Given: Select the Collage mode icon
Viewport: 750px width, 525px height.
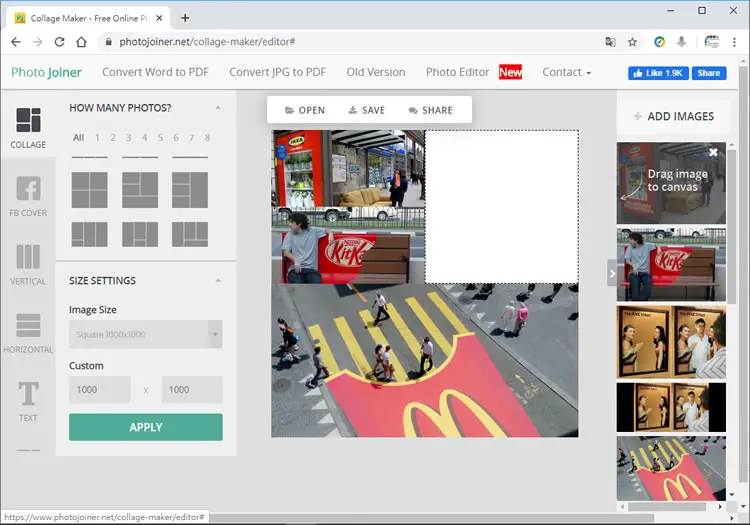Looking at the screenshot, I should pyautogui.click(x=28, y=120).
